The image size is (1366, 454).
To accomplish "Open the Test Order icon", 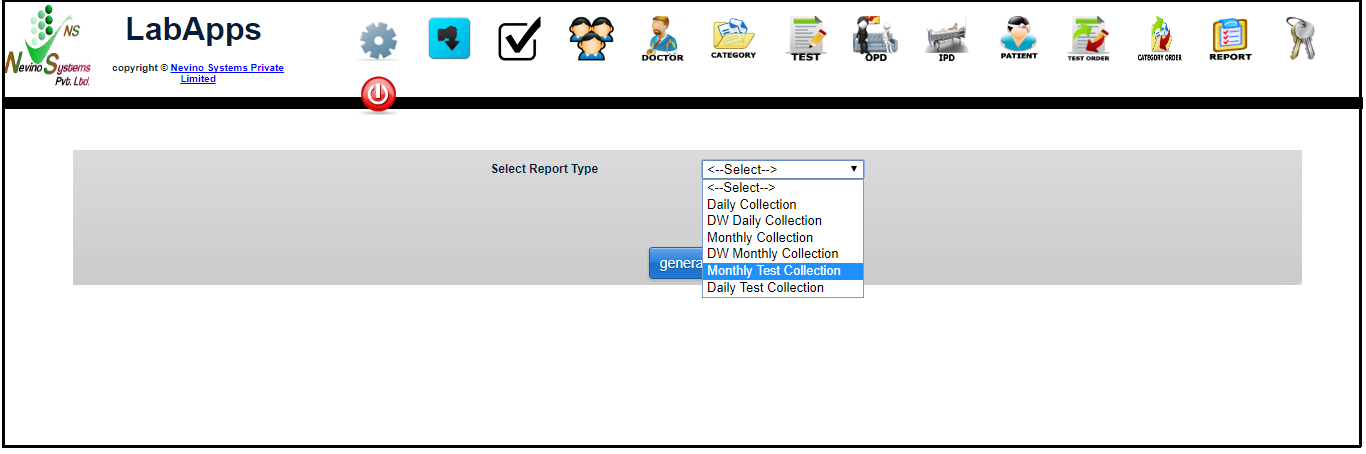I will 1088,39.
